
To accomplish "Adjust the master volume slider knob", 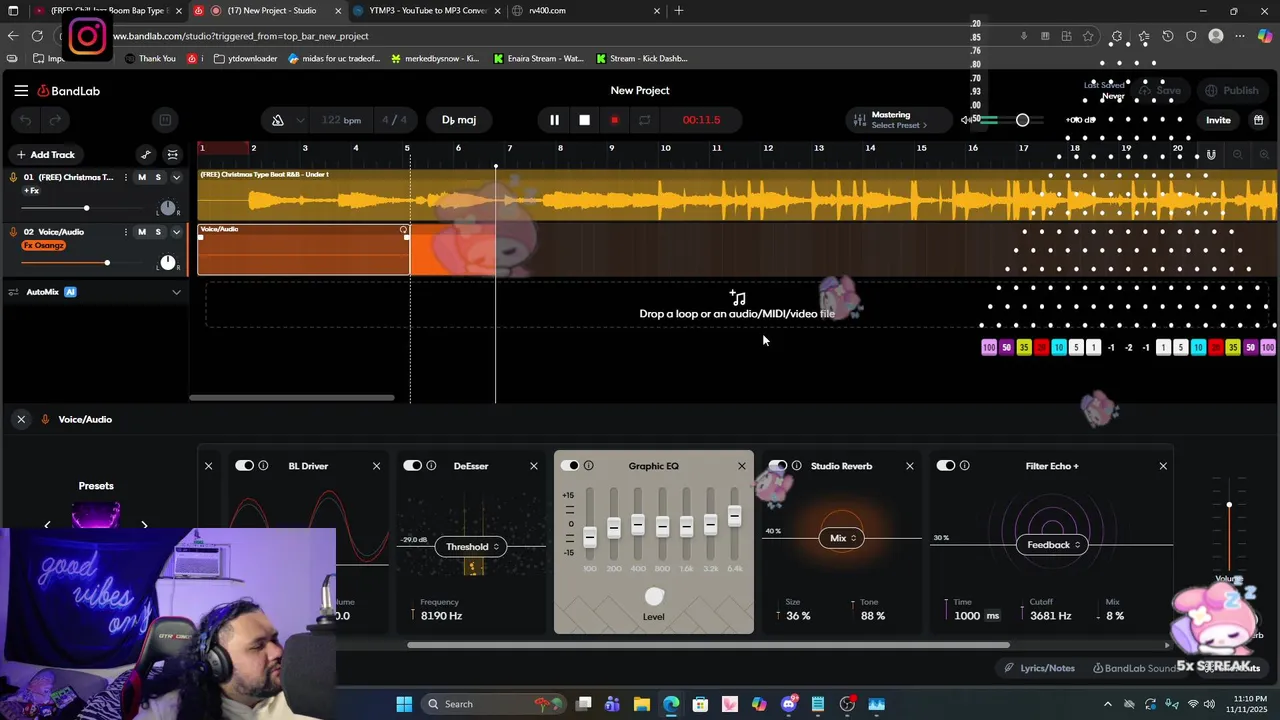I will 1022,120.
